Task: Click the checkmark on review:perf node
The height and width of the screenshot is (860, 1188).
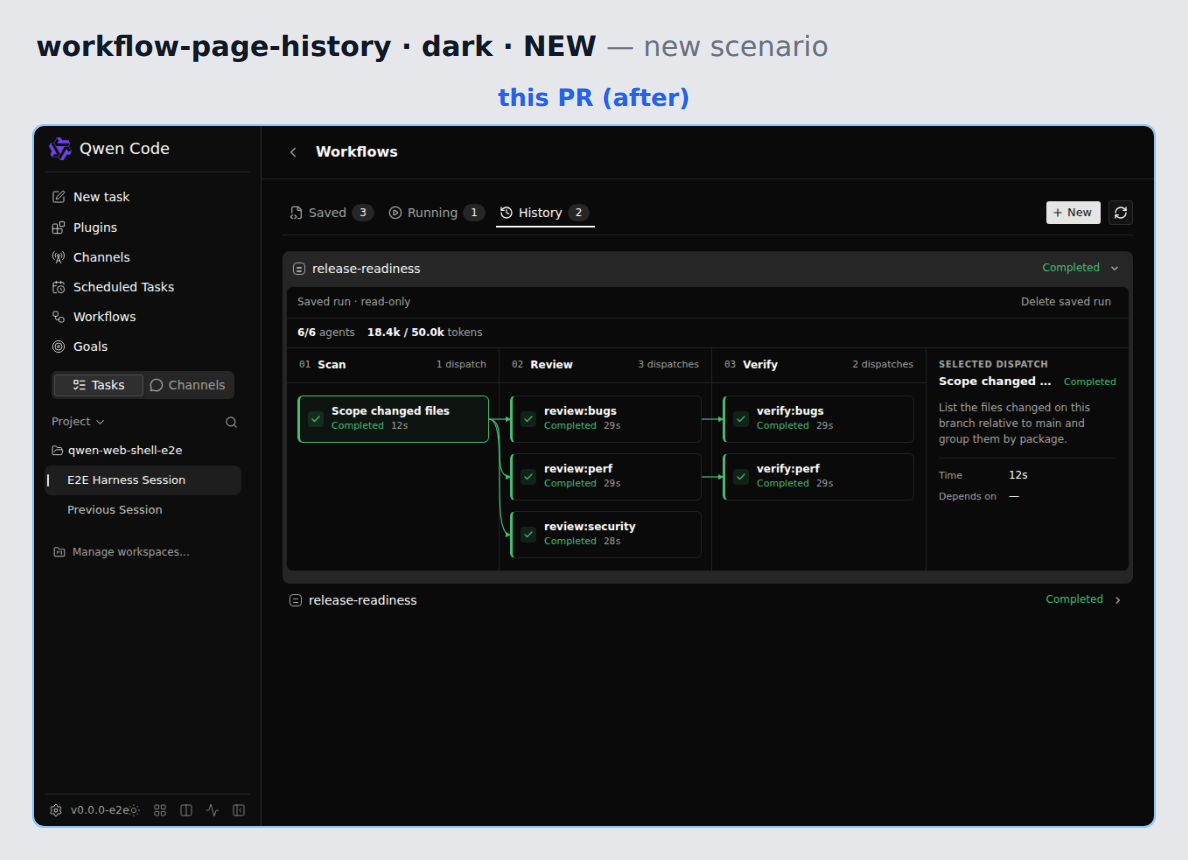Action: pyautogui.click(x=529, y=476)
